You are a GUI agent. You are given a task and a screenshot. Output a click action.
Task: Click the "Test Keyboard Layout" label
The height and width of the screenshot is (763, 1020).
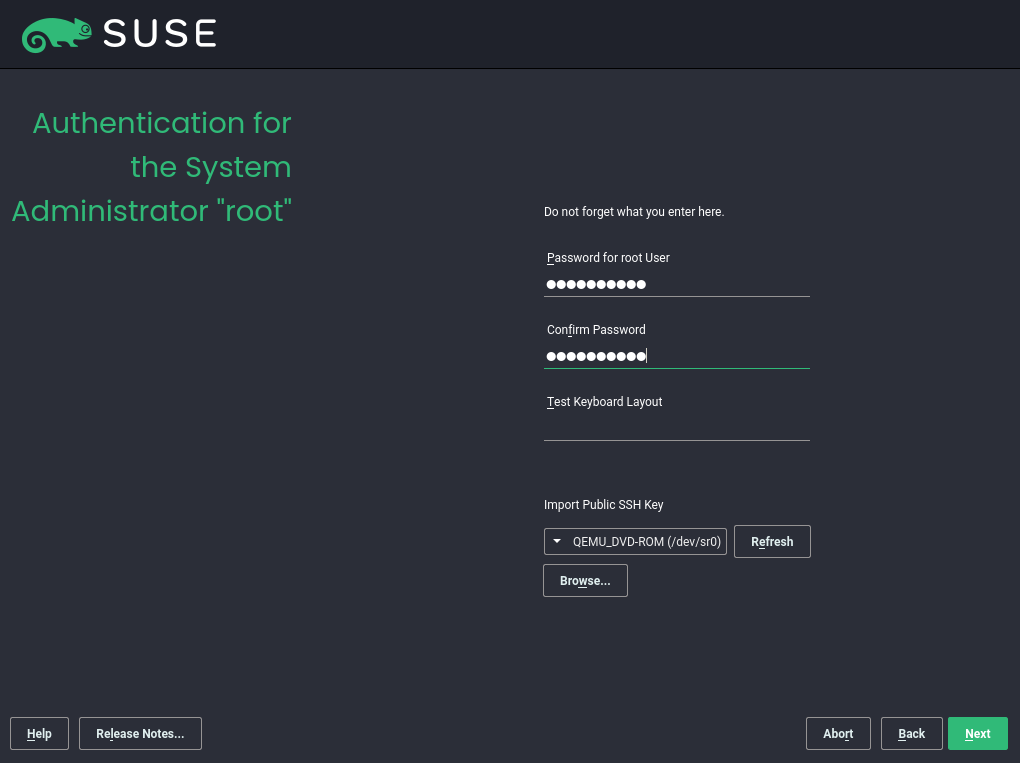click(x=604, y=402)
